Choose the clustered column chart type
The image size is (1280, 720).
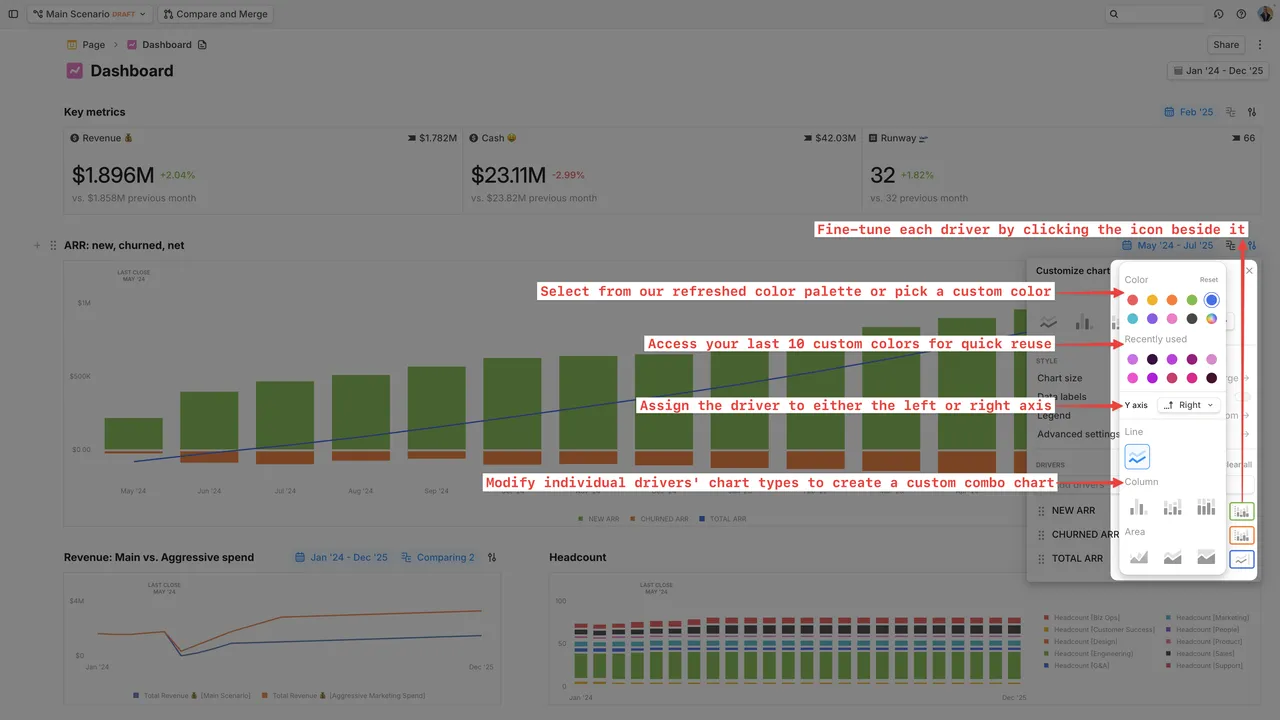pyautogui.click(x=1138, y=507)
